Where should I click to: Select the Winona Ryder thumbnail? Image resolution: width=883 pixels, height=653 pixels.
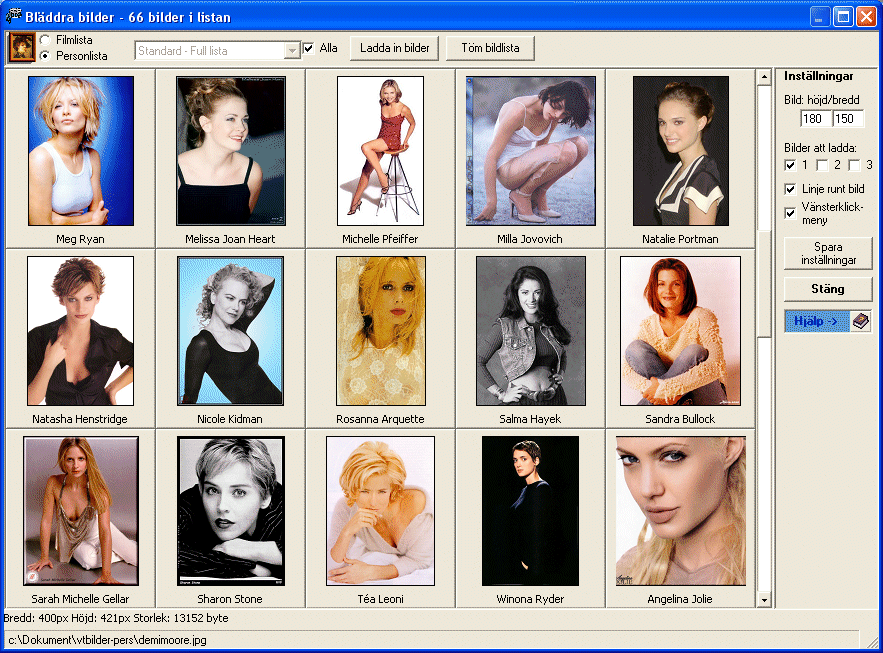(530, 511)
